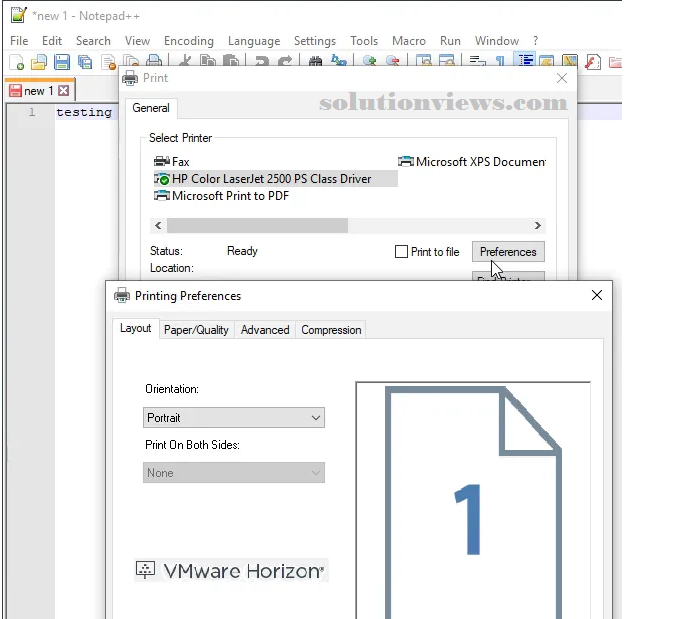Click the Zoom Out toolbar icon
683x619 pixels.
point(392,60)
